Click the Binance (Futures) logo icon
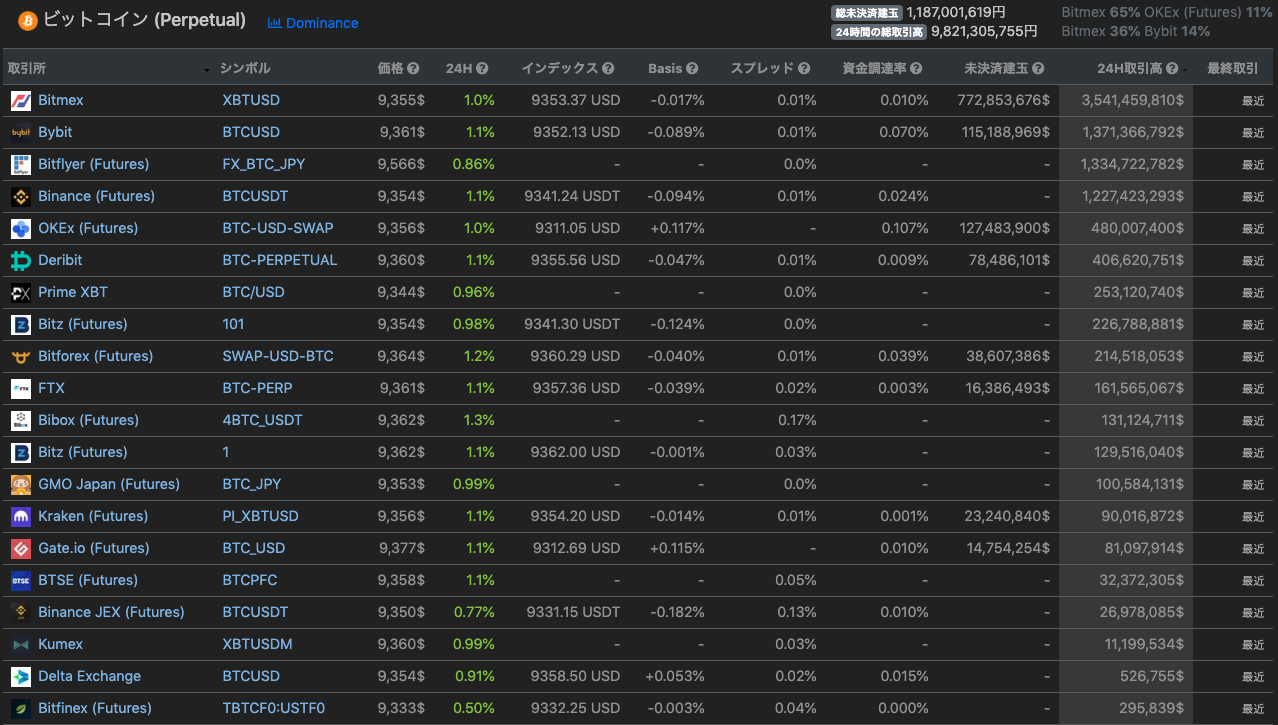This screenshot has width=1278, height=725. (21, 196)
